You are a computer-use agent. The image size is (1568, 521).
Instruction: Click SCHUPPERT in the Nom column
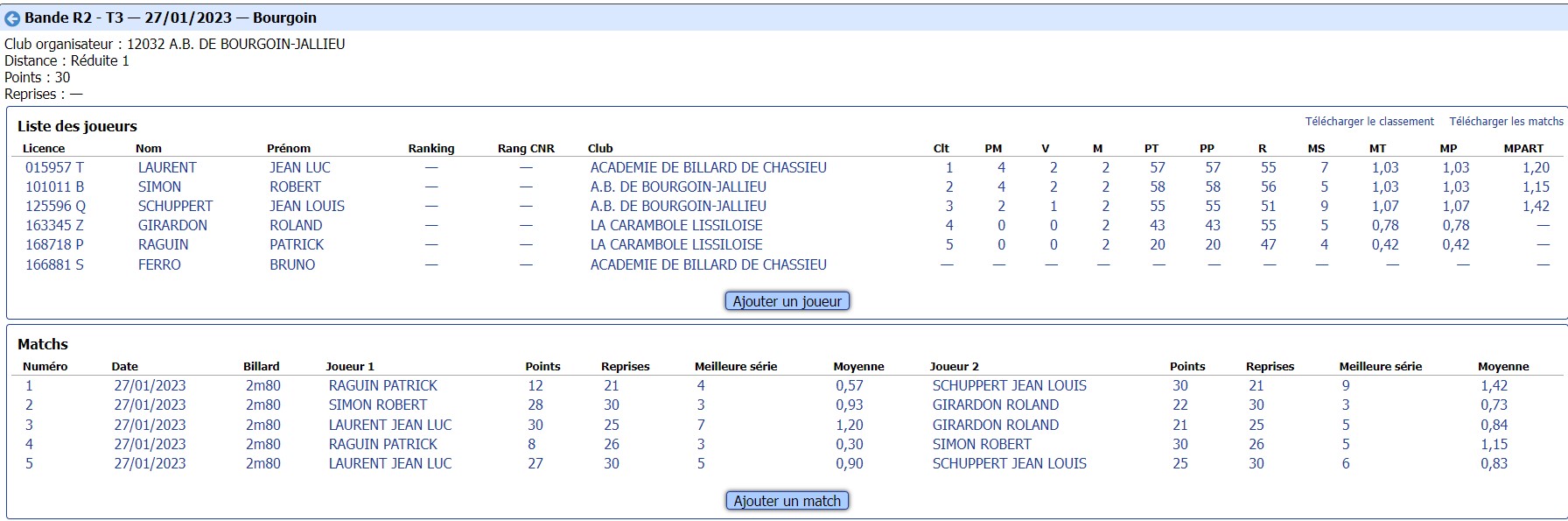click(x=175, y=206)
